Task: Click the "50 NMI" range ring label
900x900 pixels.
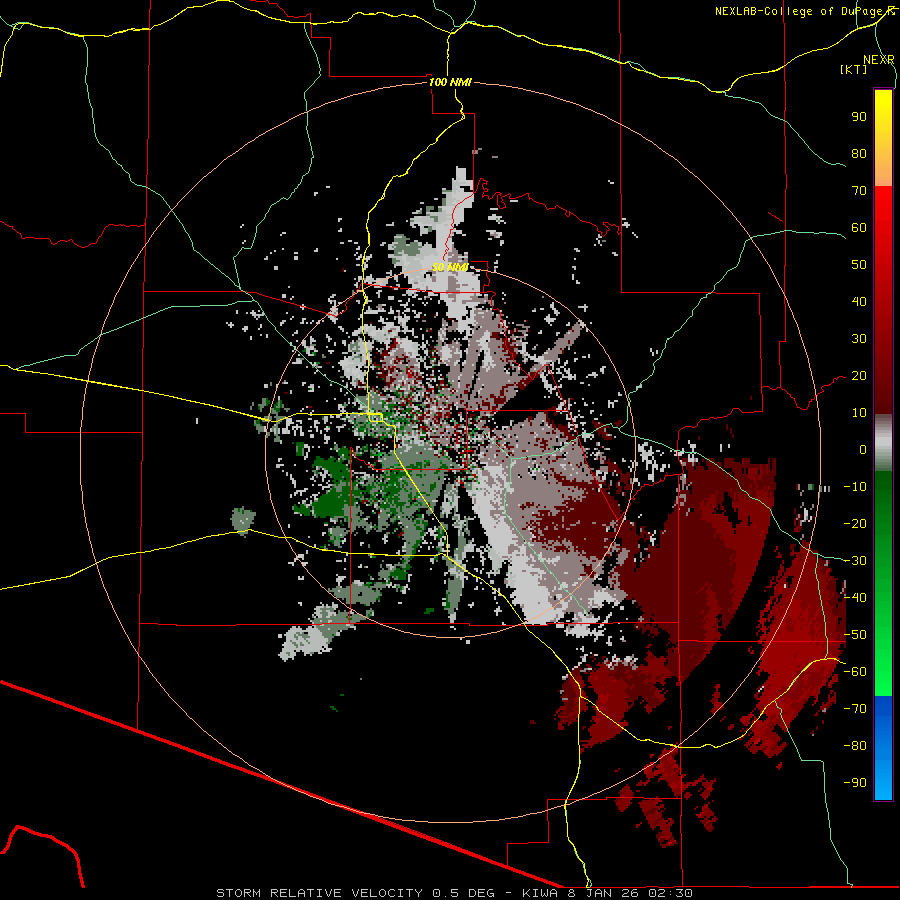Action: tap(450, 267)
